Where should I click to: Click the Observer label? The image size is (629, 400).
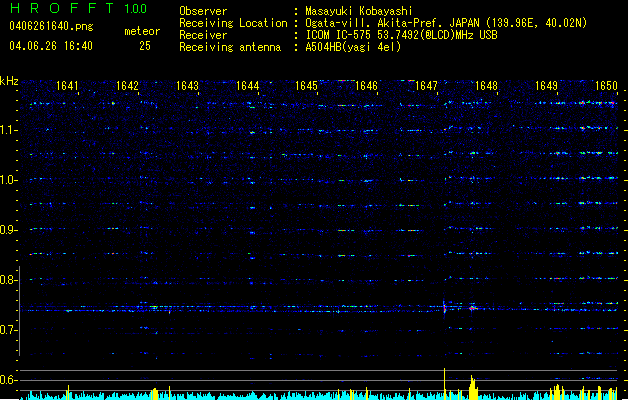click(x=203, y=11)
